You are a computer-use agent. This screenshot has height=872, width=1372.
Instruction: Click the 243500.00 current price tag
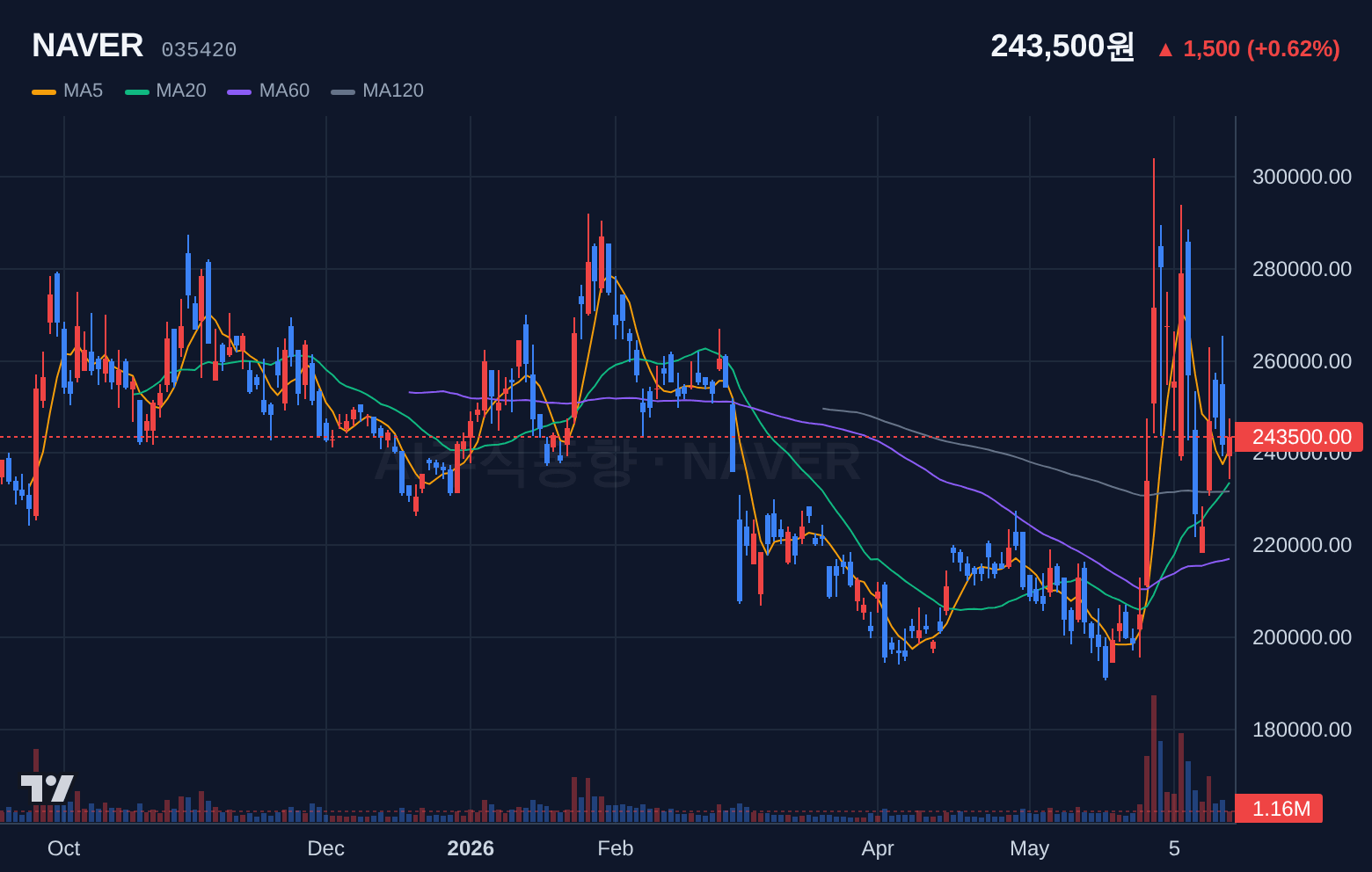1299,437
